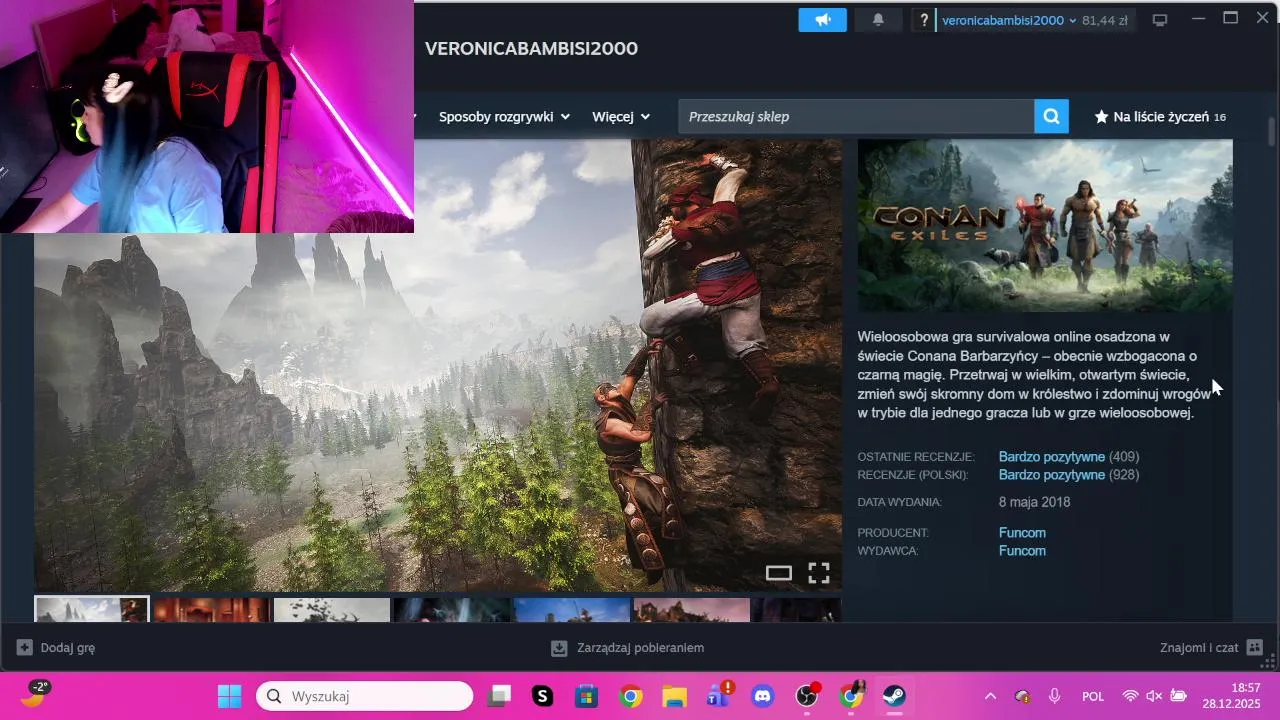Click the muted volume tray icon

(1154, 696)
